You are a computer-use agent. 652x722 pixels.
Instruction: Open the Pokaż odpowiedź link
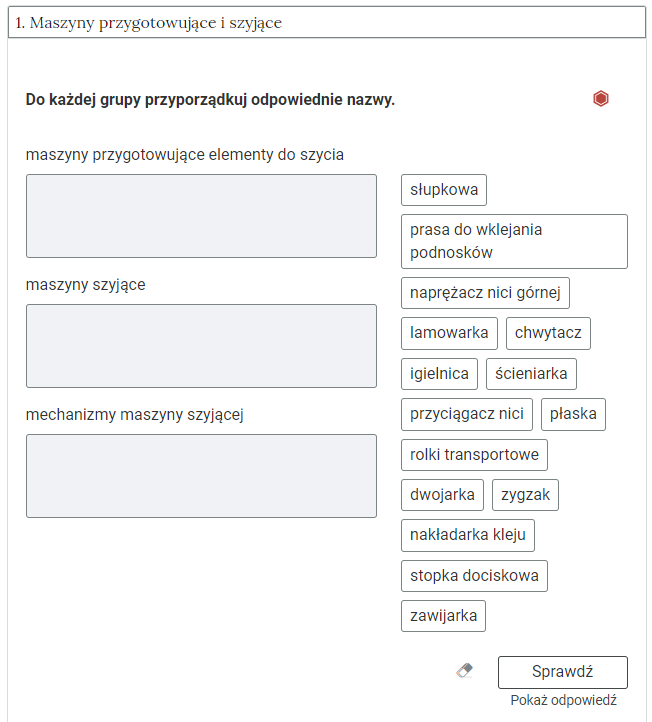click(563, 701)
